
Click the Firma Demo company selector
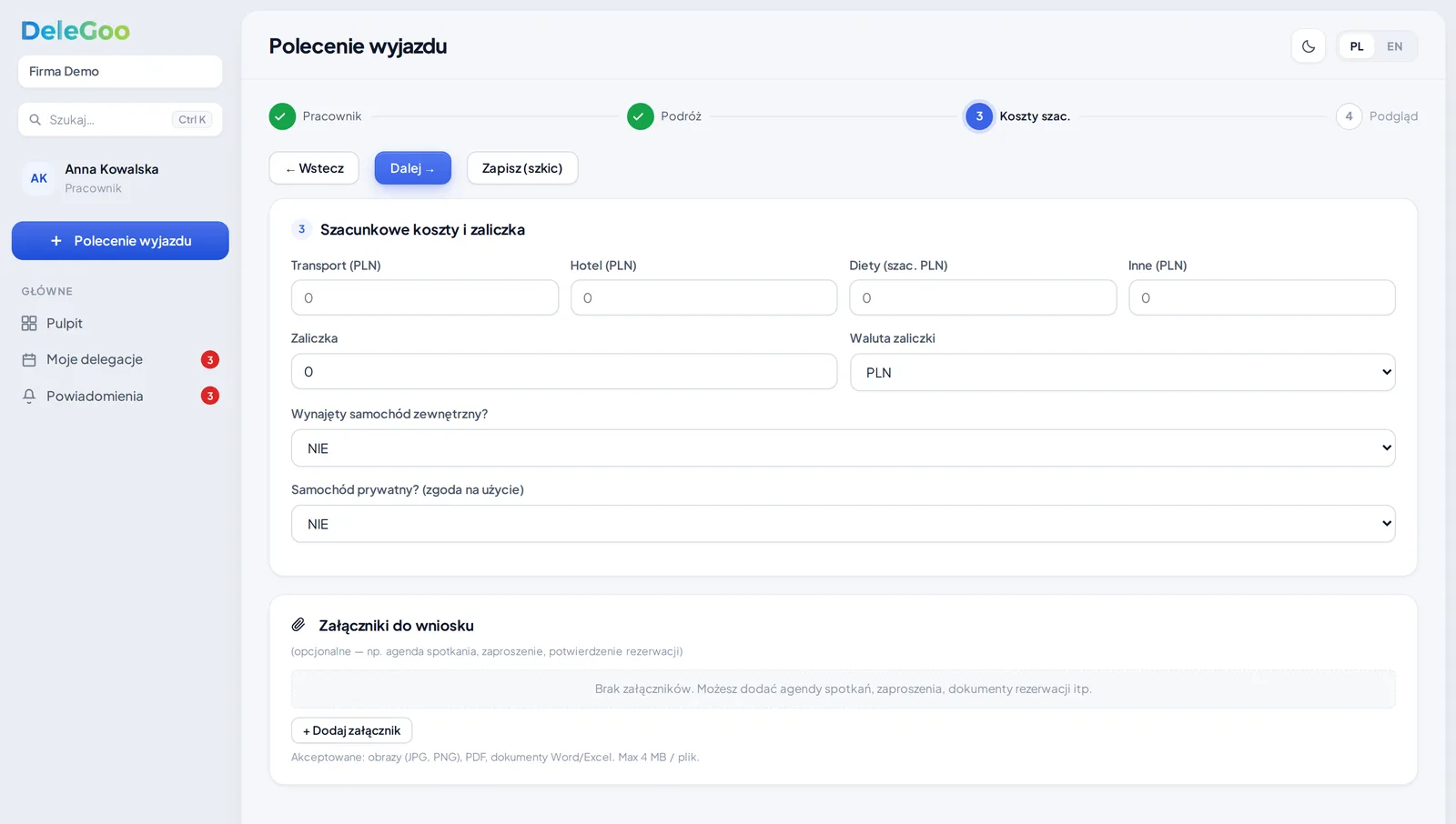(120, 72)
